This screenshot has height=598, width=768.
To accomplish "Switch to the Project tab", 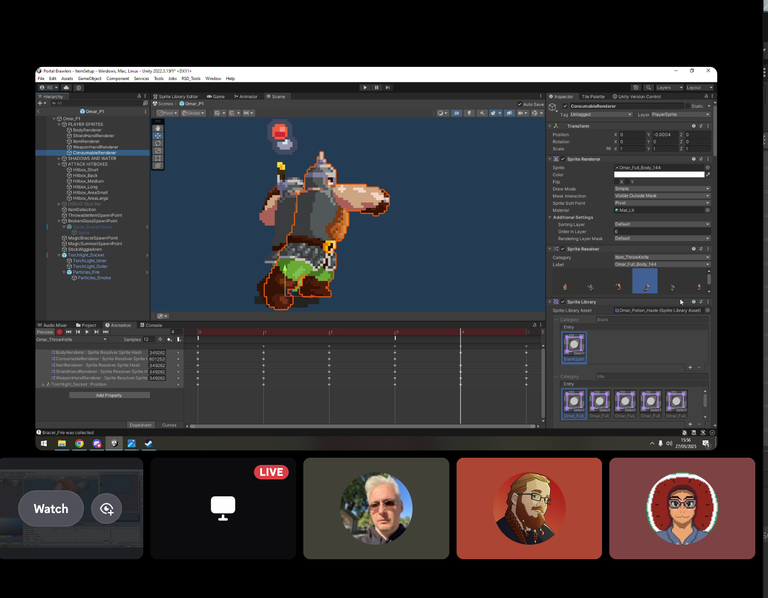I will click(x=86, y=325).
